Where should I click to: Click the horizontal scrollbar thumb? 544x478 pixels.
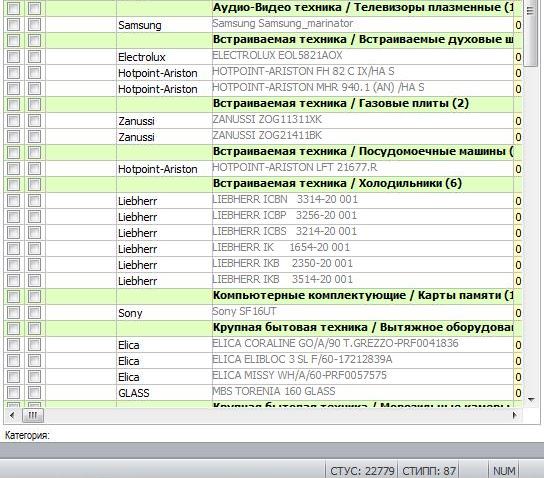(x=33, y=415)
